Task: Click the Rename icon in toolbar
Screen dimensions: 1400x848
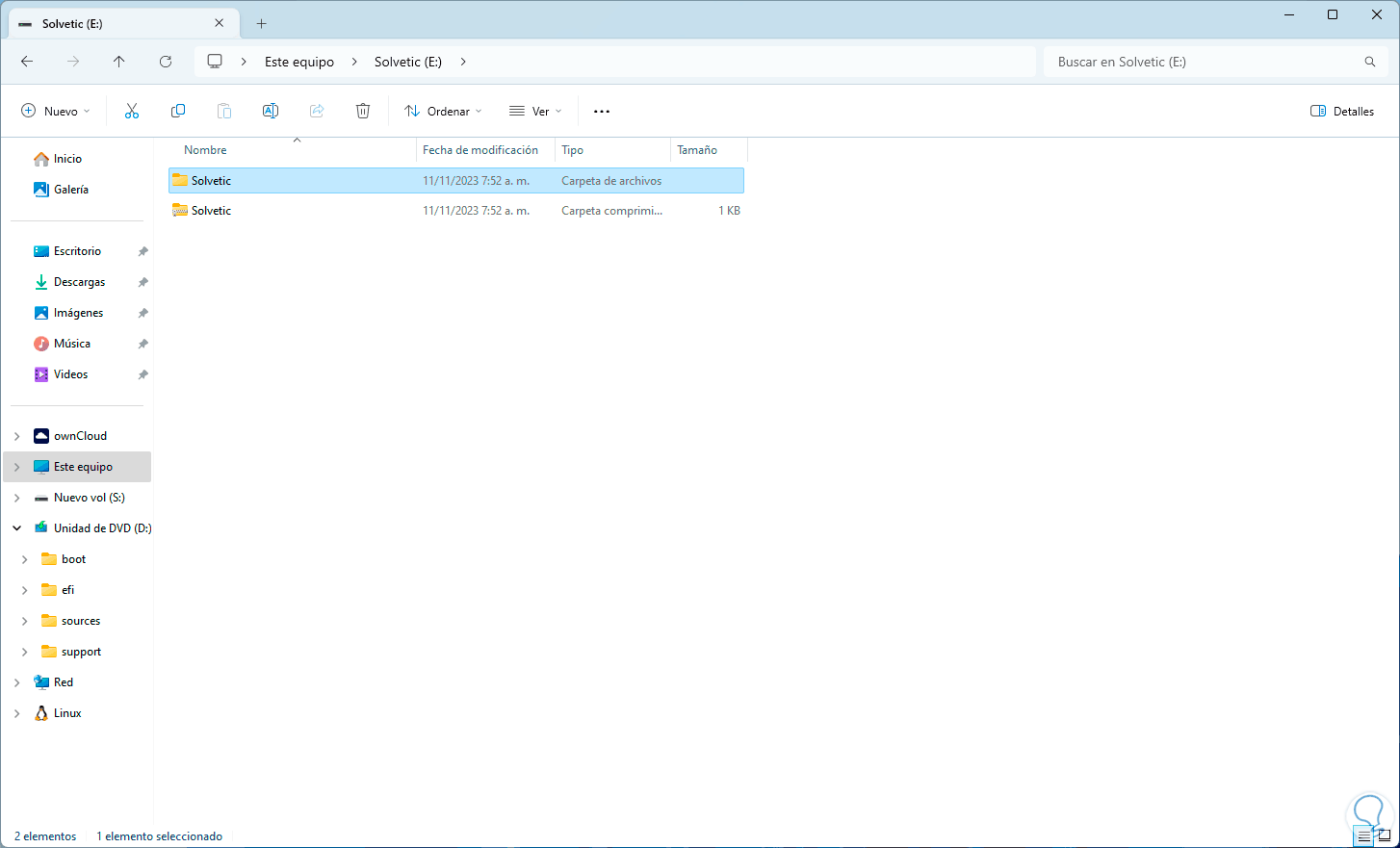Action: (271, 112)
